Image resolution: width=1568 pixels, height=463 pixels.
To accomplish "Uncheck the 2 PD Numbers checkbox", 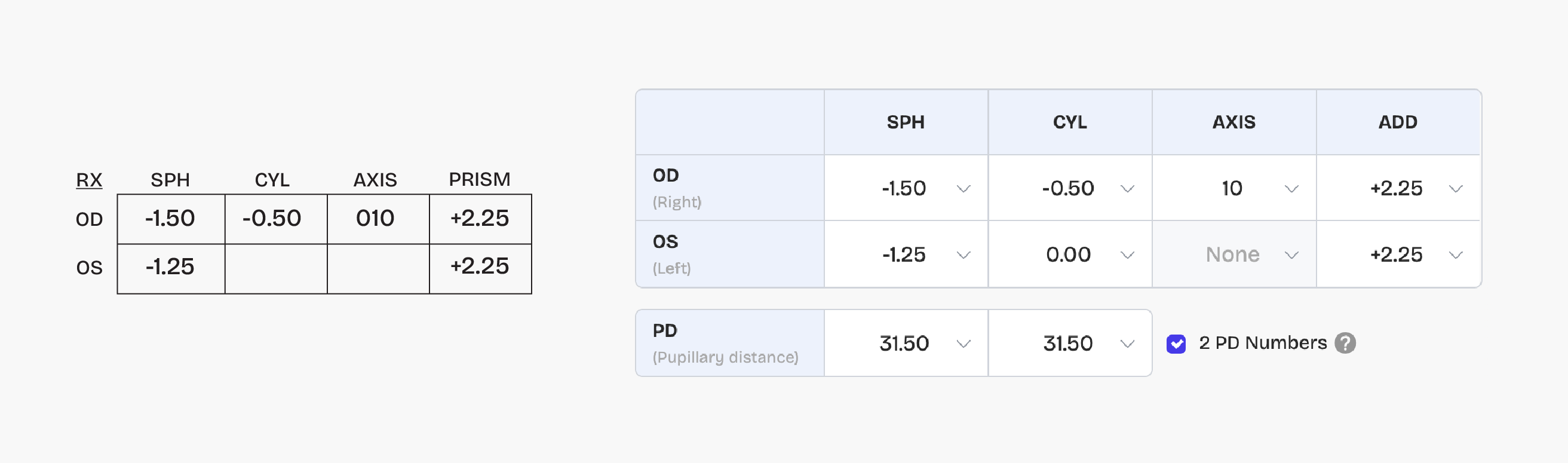I will [x=1176, y=343].
